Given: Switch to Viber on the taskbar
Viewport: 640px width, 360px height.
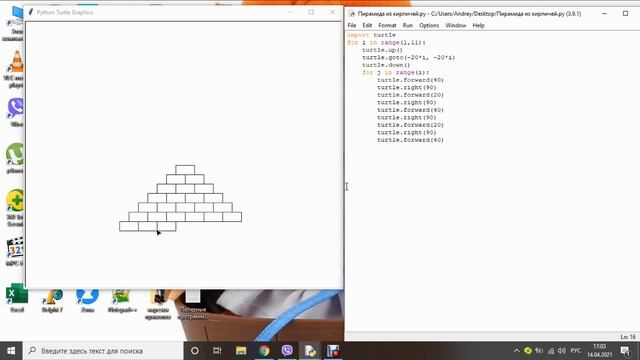Looking at the screenshot, I should 287,351.
